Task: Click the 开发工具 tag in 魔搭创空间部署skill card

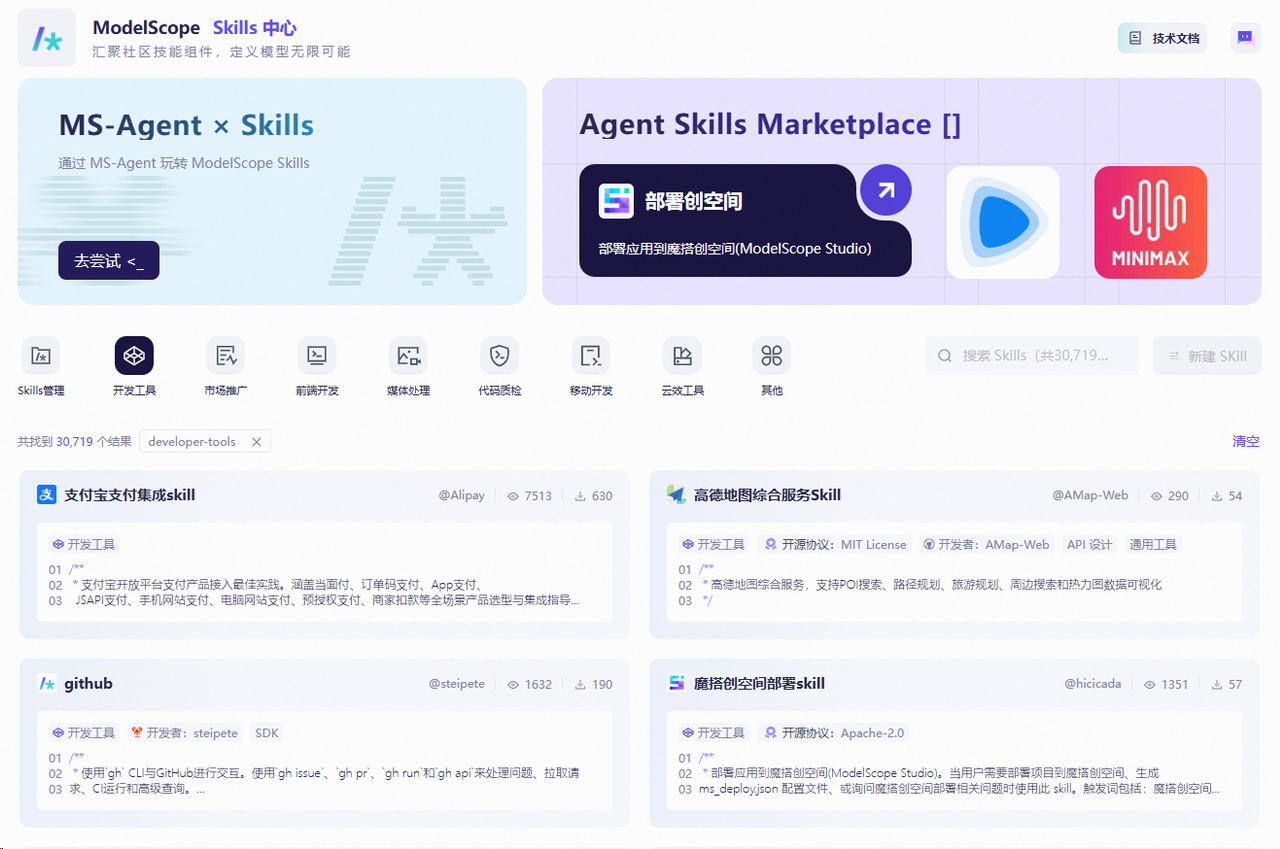Action: point(714,733)
